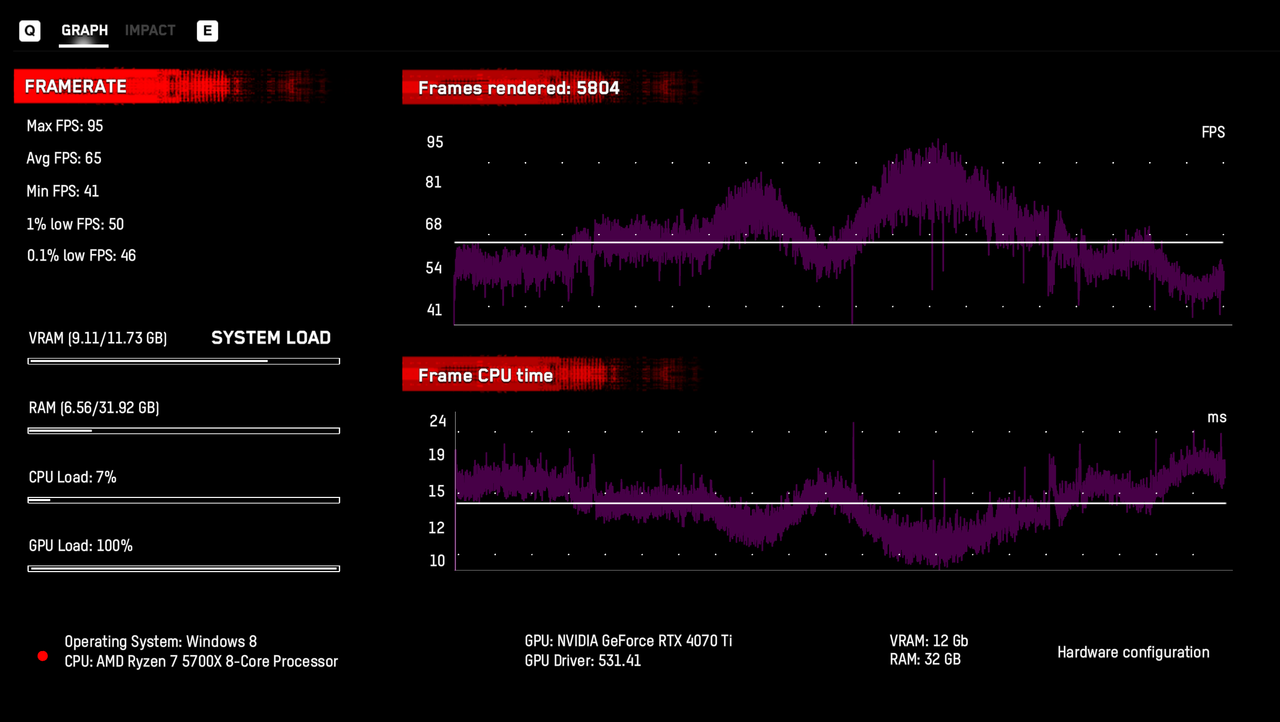Click the red dot beside Operating System

click(x=43, y=657)
